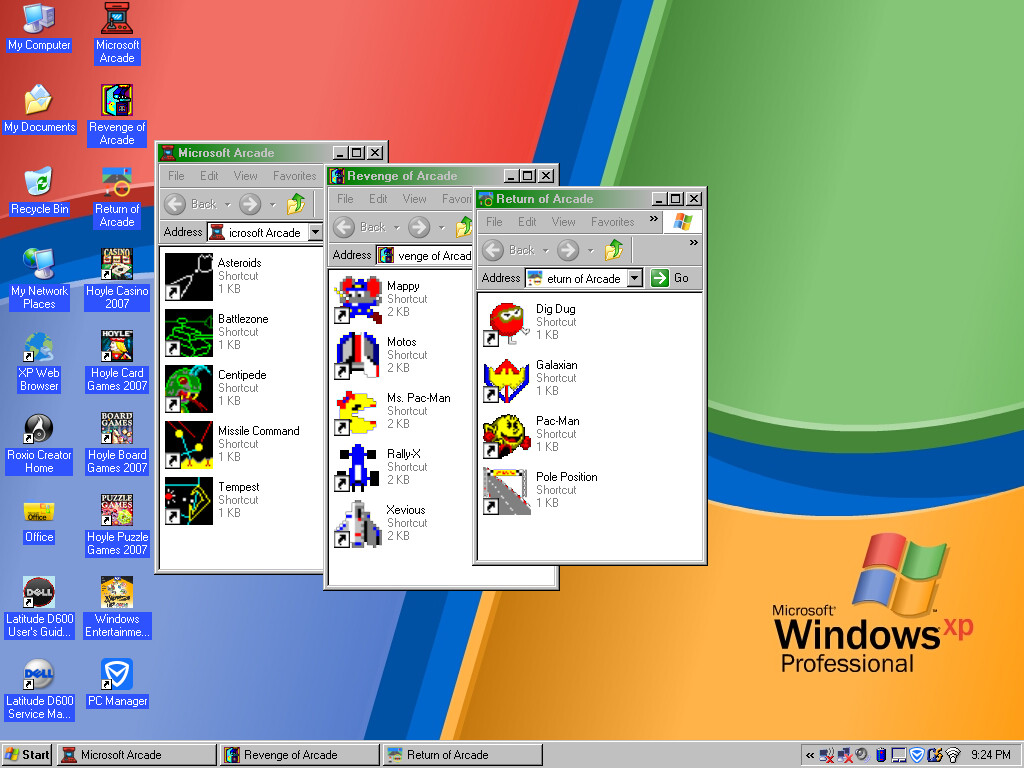Open Back history arrow in Microsoft Arcade
This screenshot has height=768, width=1024.
pos(228,204)
